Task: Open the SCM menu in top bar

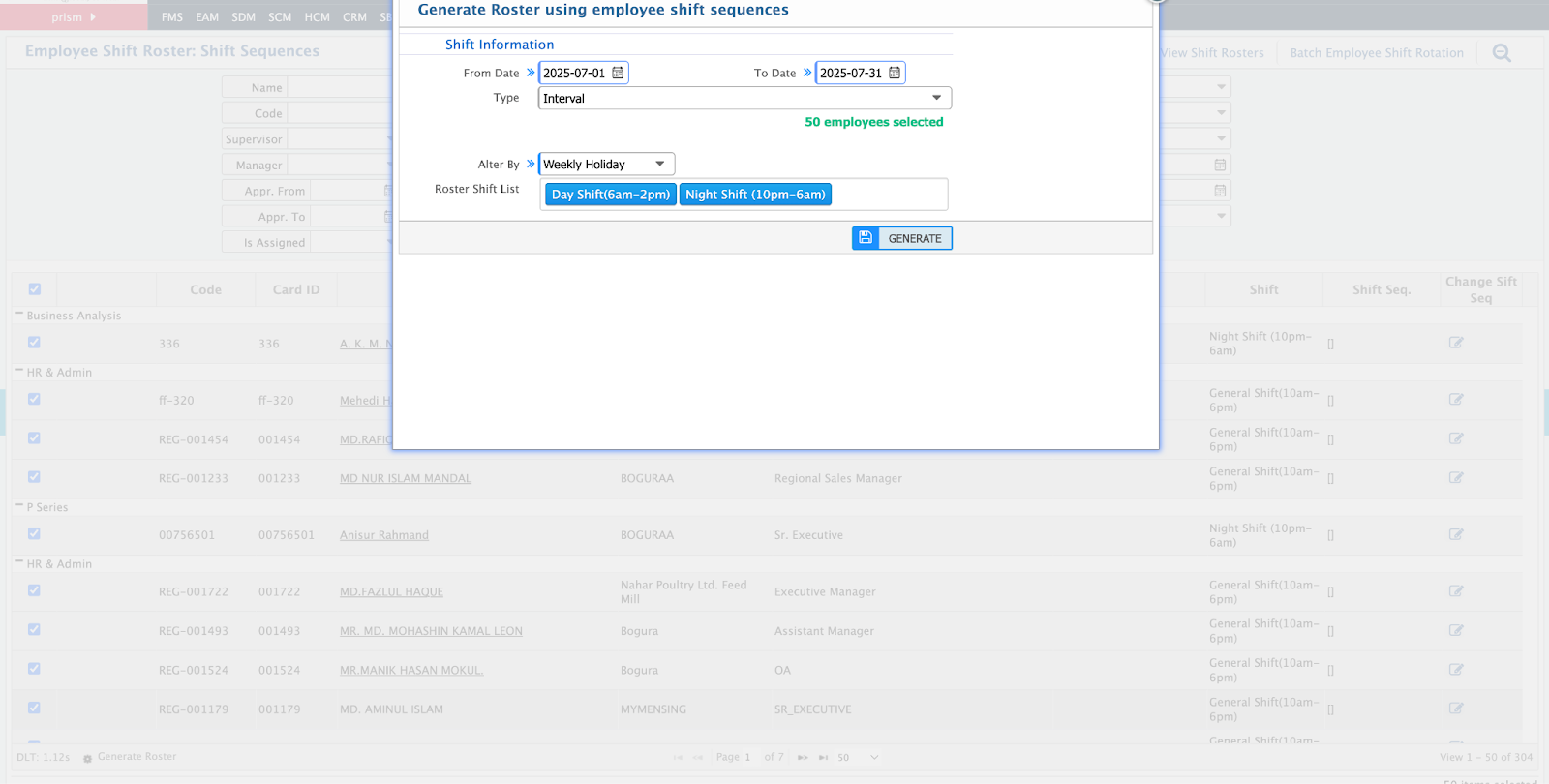Action: [280, 17]
